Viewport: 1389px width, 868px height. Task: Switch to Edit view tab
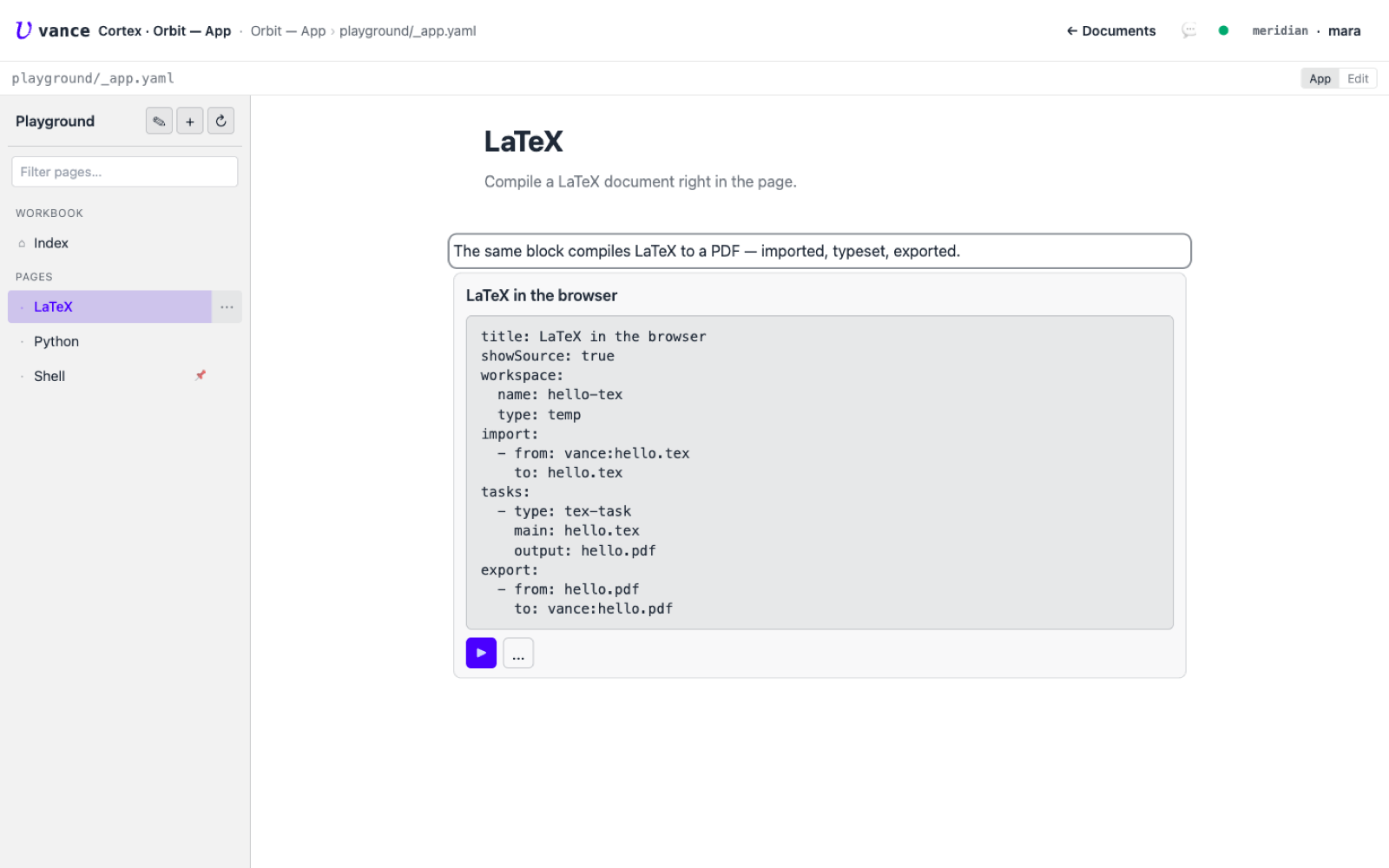1358,78
